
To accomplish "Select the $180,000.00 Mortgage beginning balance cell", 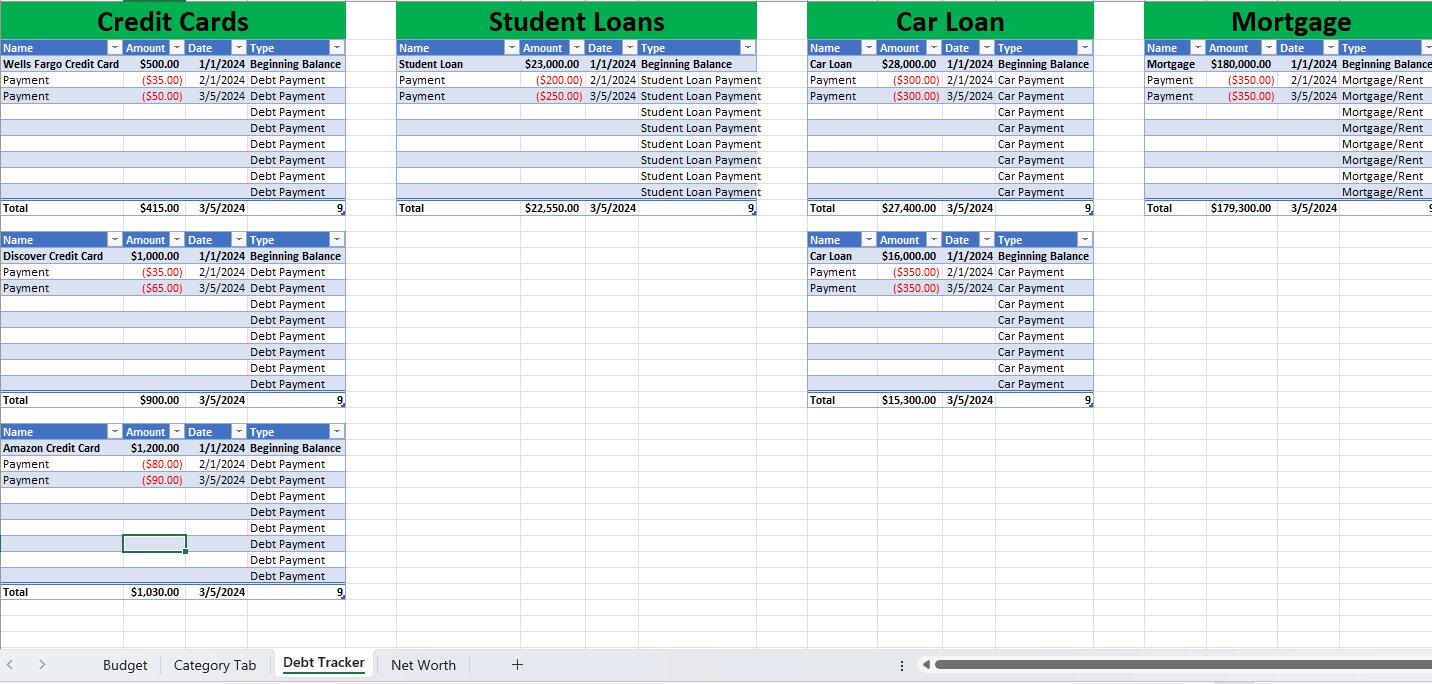I will [1238, 63].
